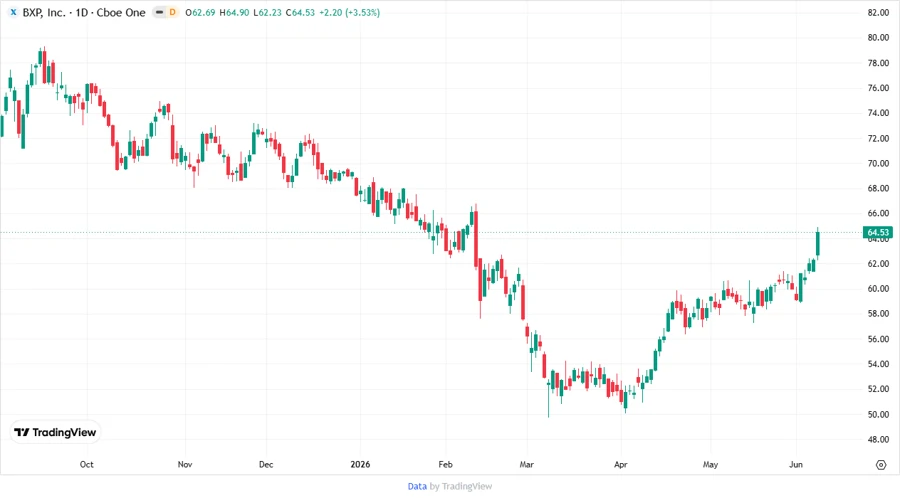Click the low value L62.23

[267, 13]
